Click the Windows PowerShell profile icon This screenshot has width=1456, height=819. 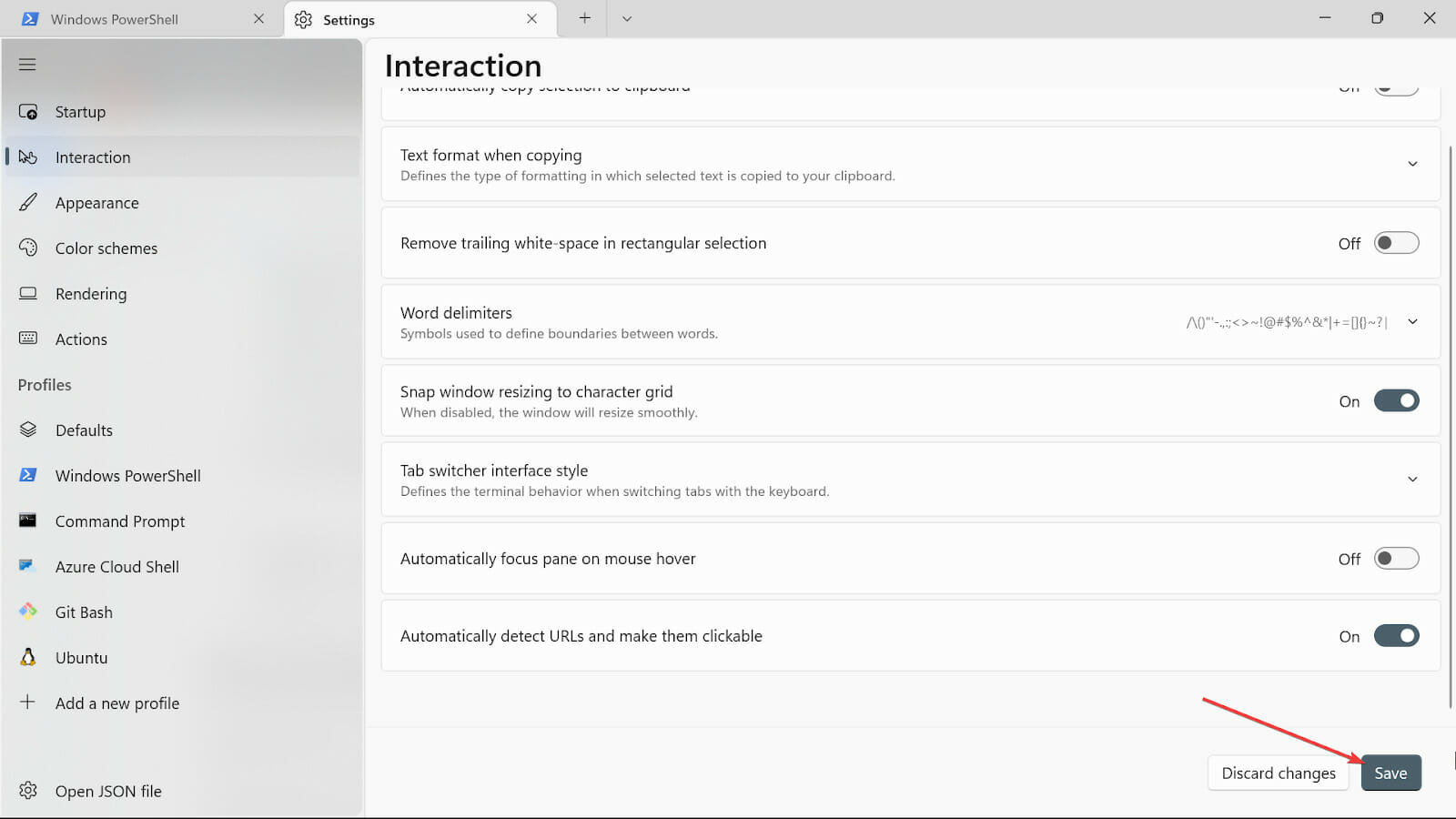point(28,475)
